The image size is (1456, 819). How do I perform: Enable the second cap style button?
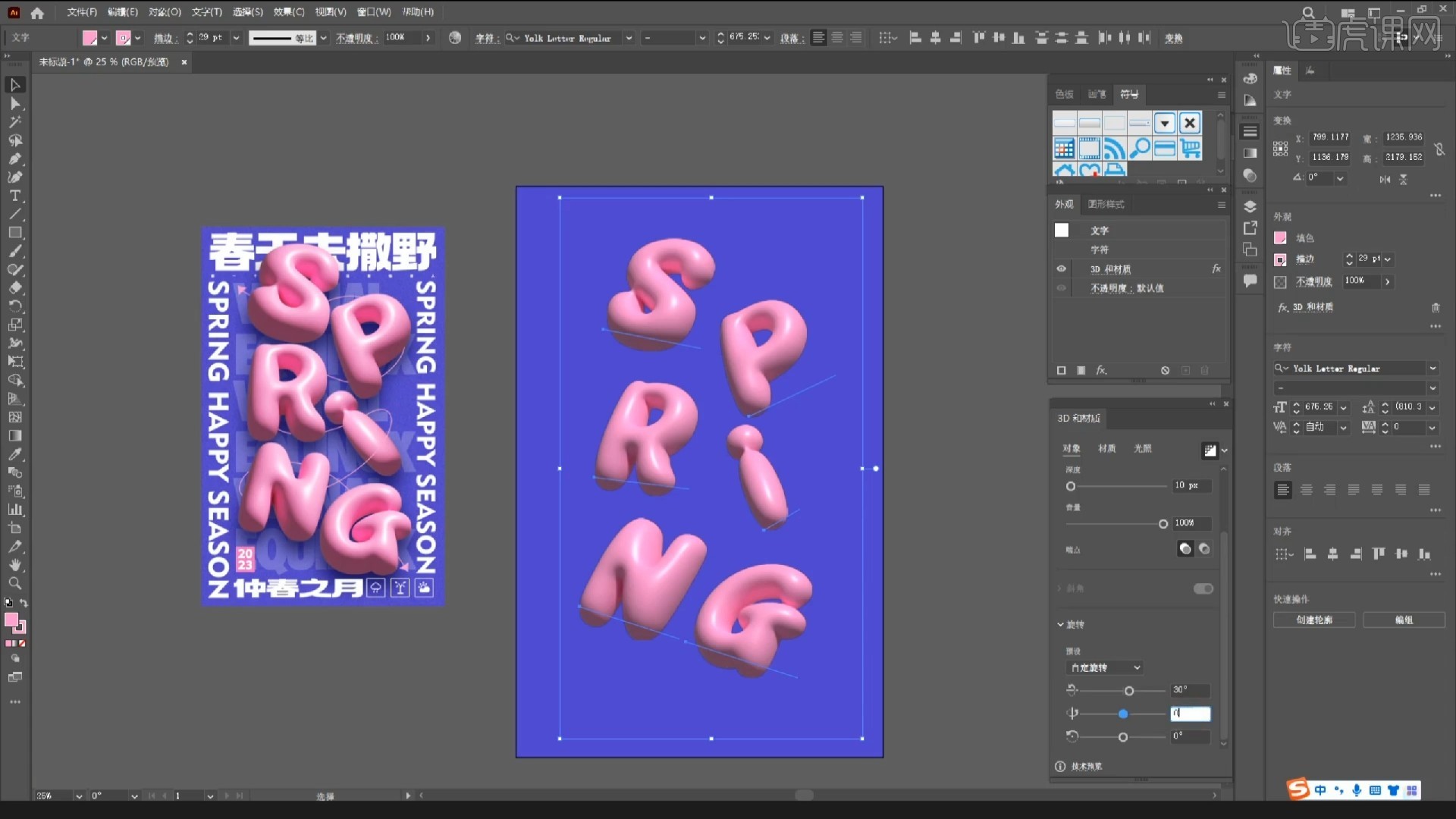pyautogui.click(x=1204, y=549)
